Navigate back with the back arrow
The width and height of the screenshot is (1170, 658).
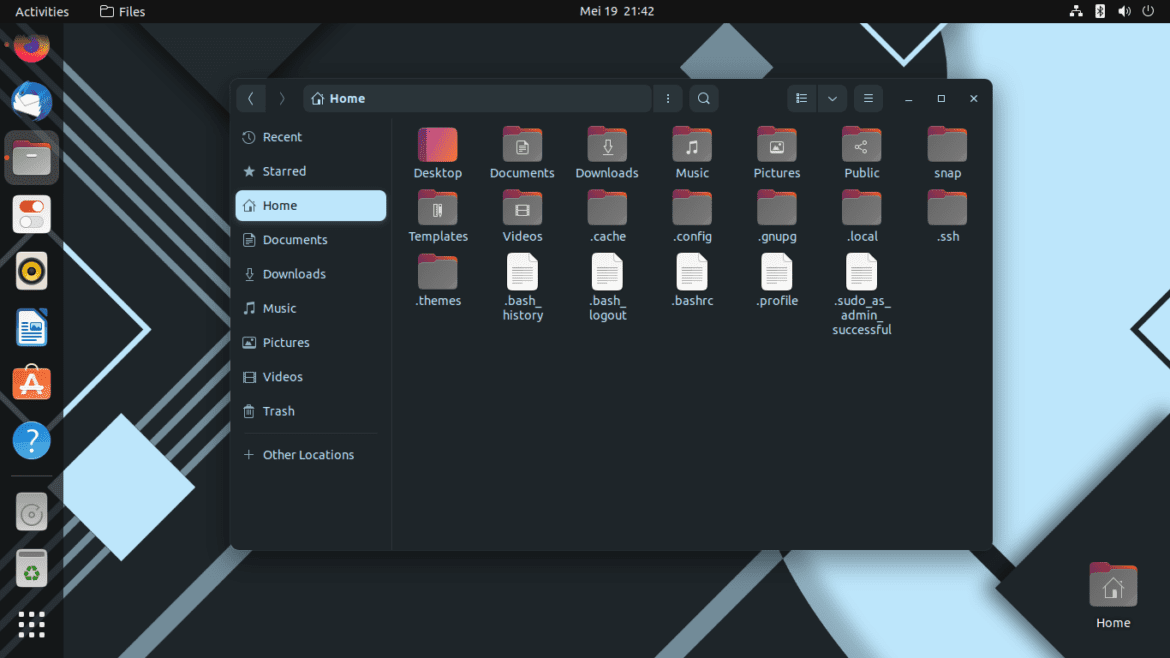(251, 98)
